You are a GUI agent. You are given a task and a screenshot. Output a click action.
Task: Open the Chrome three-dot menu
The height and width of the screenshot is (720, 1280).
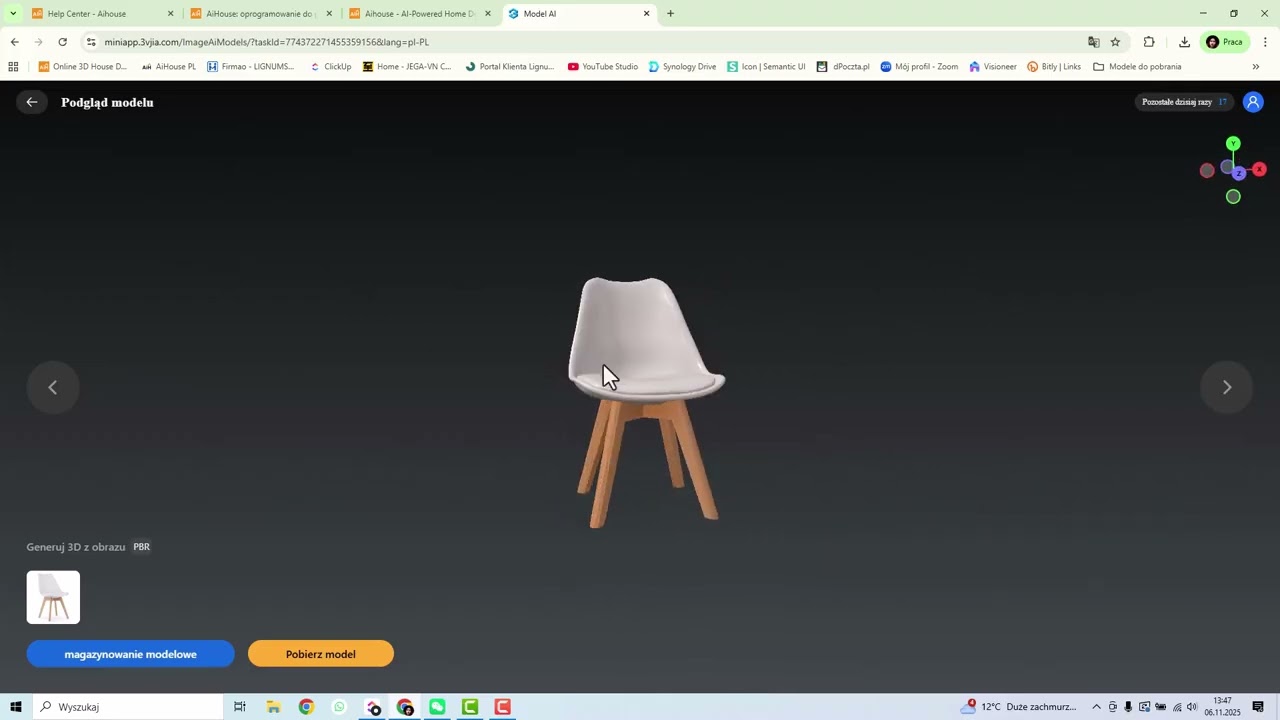coord(1265,42)
